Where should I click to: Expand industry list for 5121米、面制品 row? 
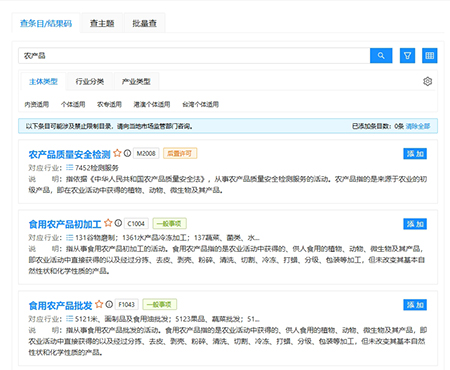tap(69, 319)
